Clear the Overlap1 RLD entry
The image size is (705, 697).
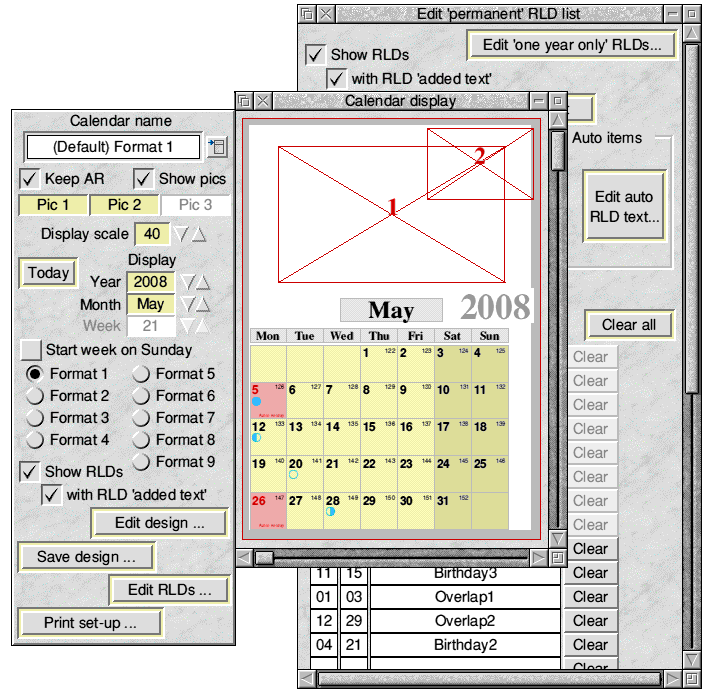pyautogui.click(x=590, y=597)
